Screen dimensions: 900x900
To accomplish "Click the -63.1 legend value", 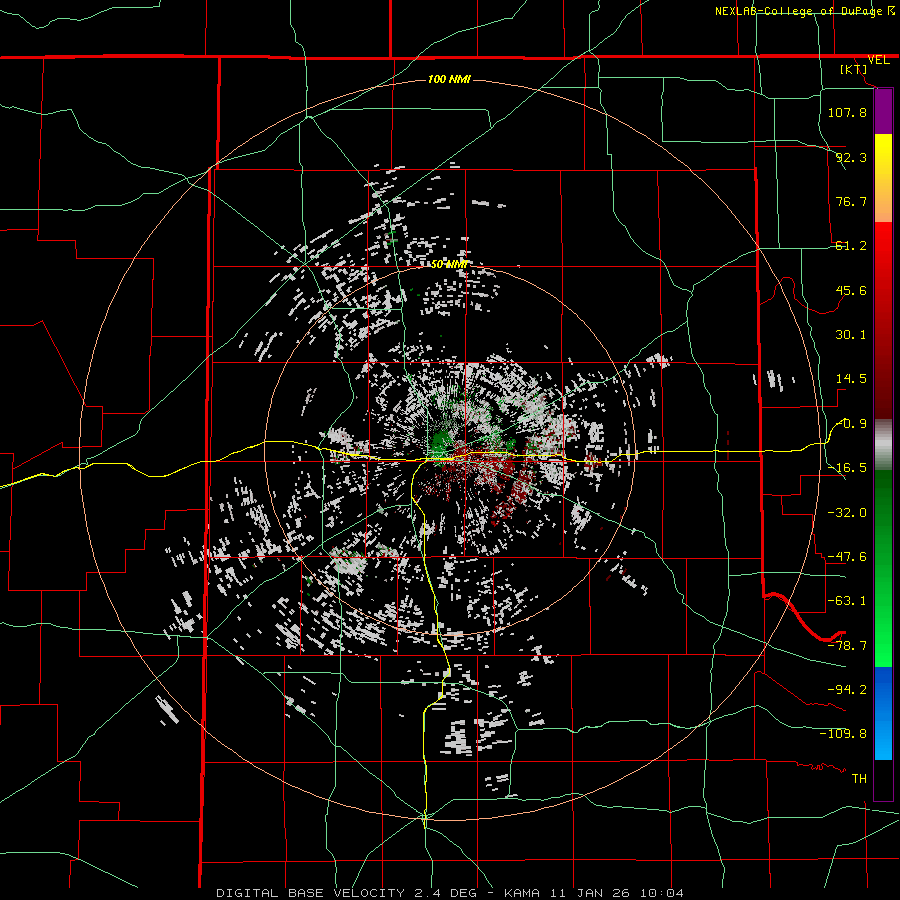I will (847, 601).
